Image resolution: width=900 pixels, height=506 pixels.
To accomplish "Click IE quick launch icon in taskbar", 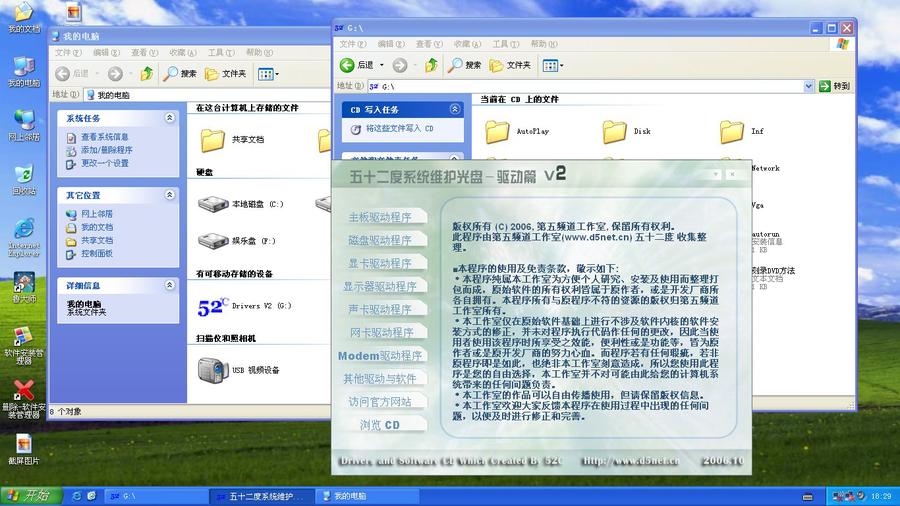I will click(76, 496).
